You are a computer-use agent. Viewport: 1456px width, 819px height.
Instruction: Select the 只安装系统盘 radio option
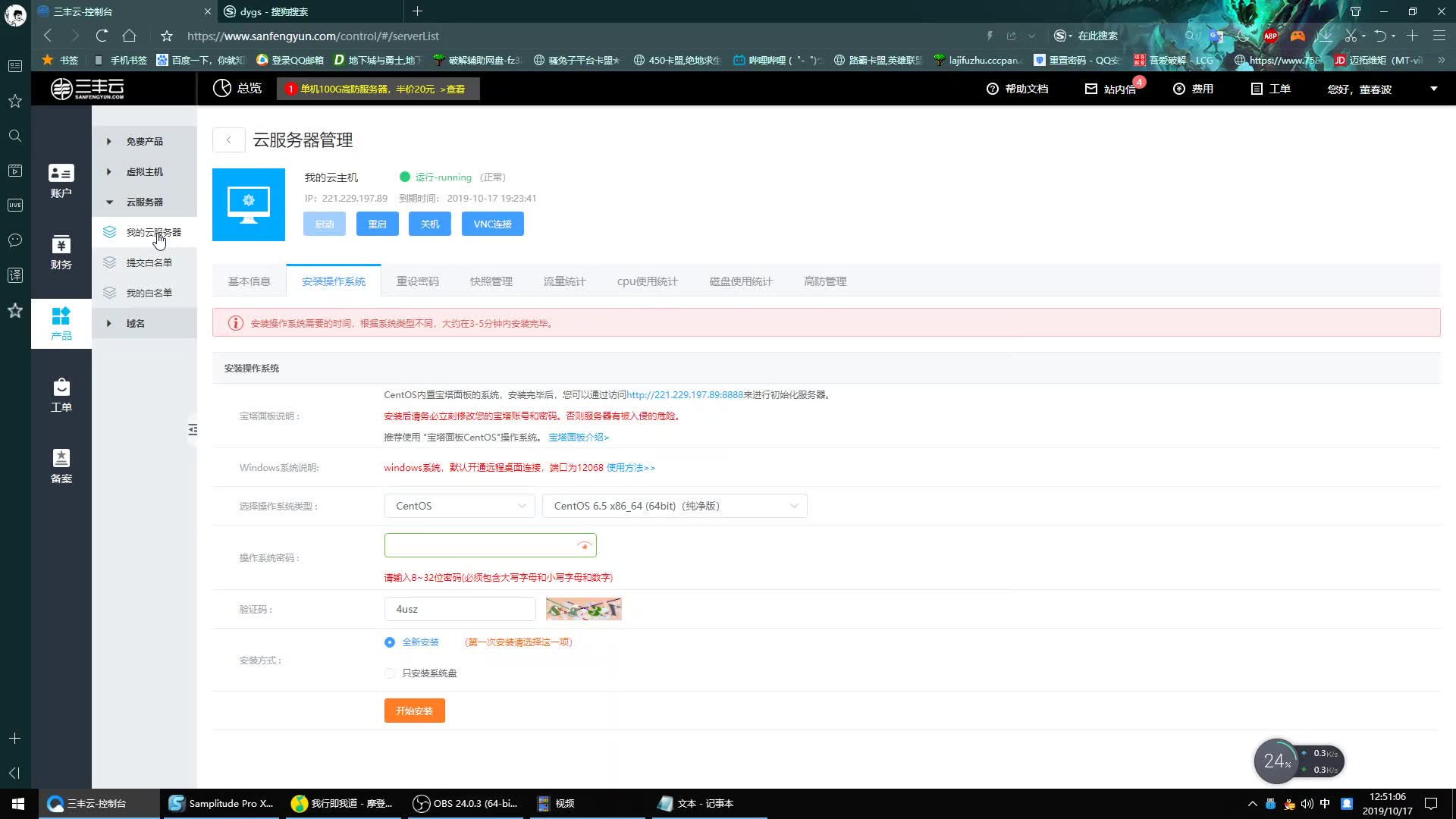(390, 673)
